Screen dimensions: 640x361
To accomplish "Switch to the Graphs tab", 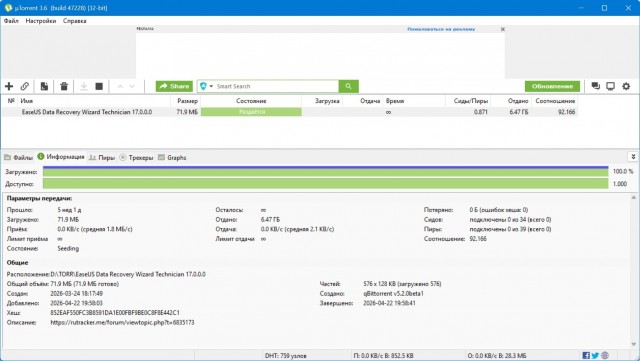I will pyautogui.click(x=172, y=158).
